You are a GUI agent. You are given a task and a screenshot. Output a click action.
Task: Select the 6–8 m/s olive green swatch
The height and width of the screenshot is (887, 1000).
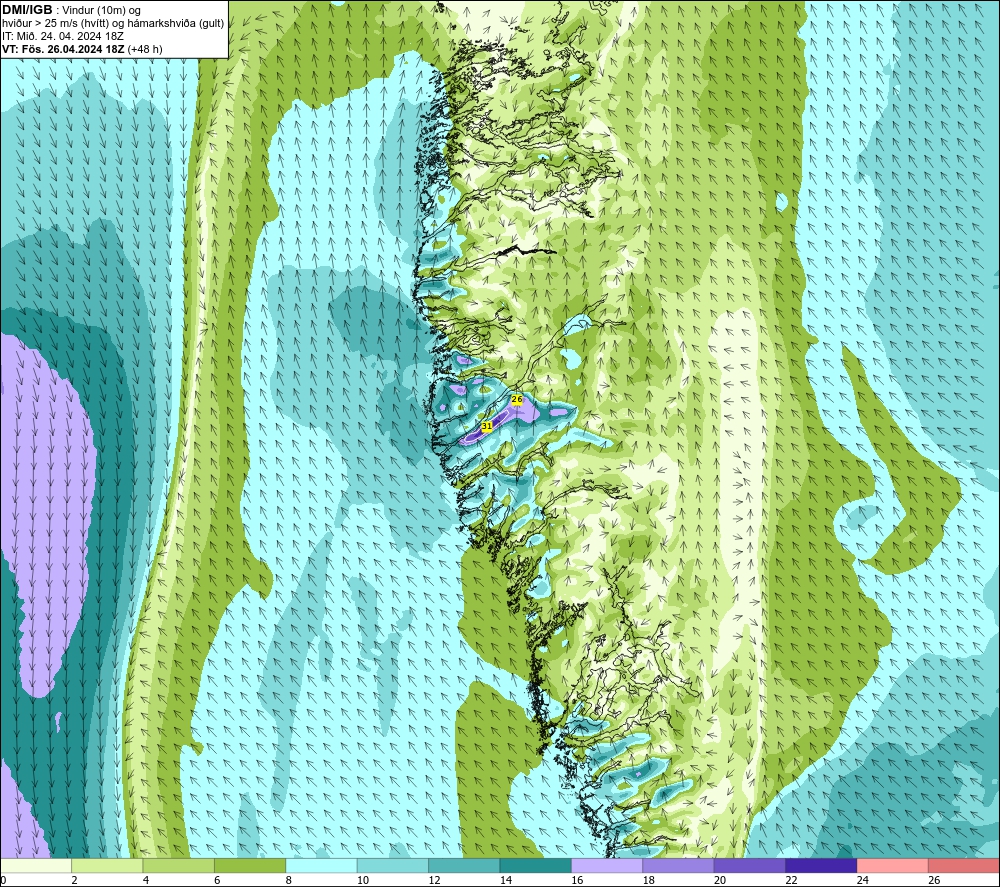click(x=250, y=865)
